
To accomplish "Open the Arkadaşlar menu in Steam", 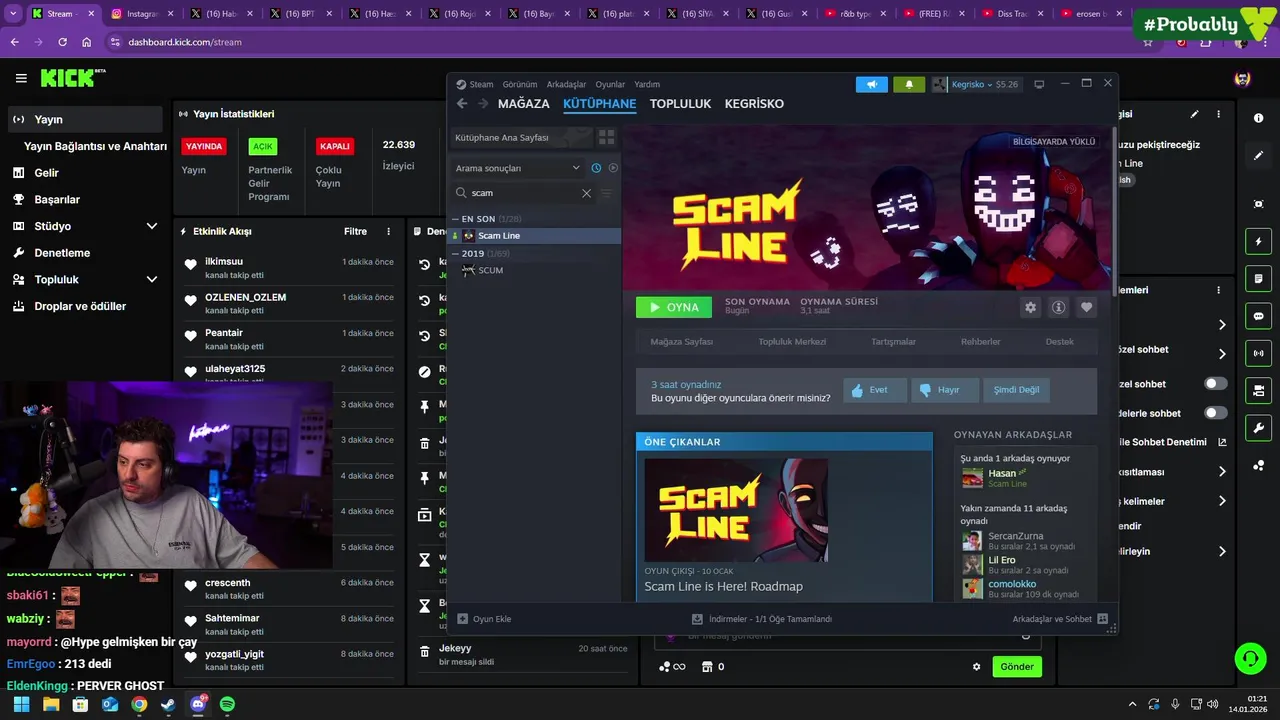I will 567,84.
